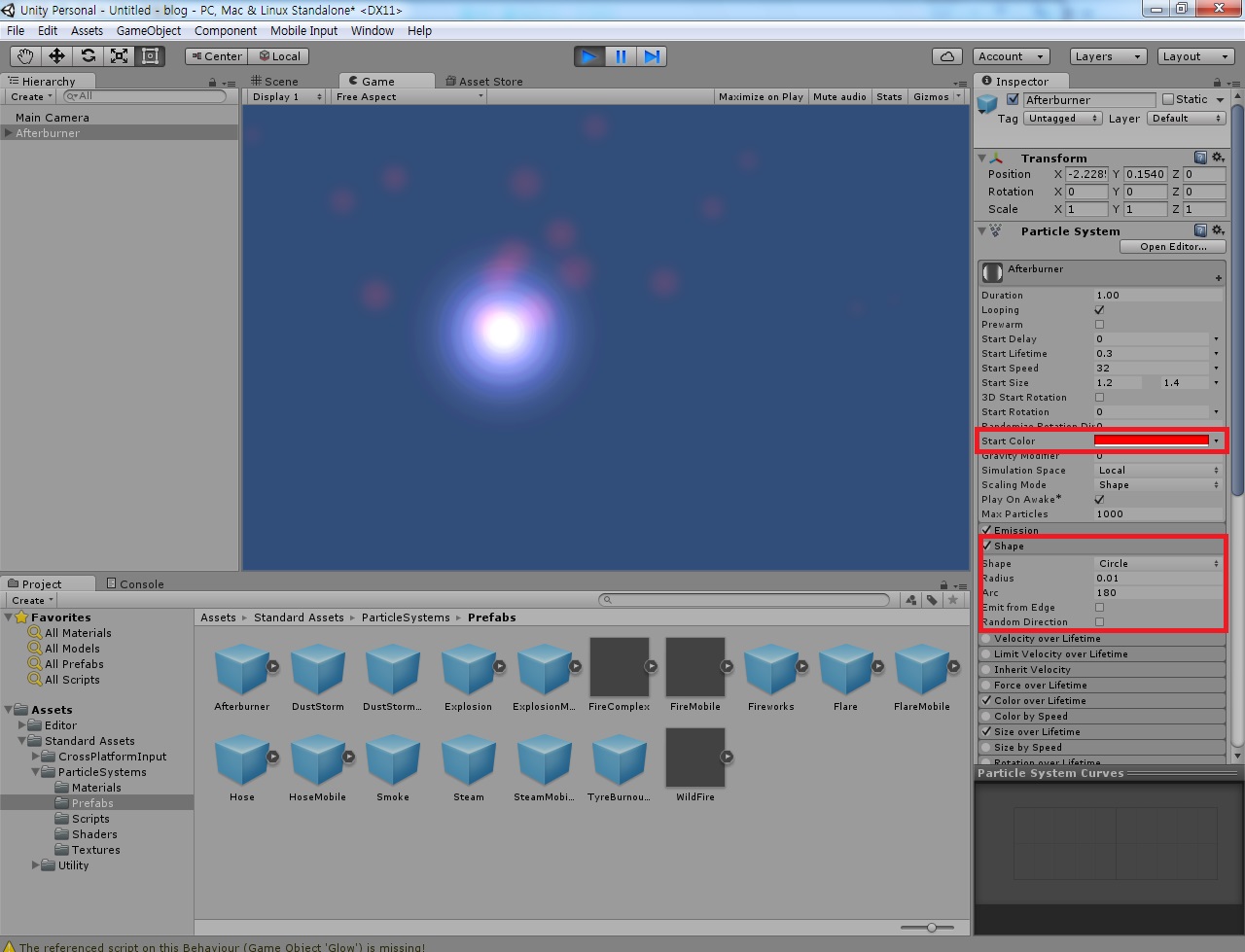
Task: Open the Free Aspect dropdown
Action: pos(409,96)
